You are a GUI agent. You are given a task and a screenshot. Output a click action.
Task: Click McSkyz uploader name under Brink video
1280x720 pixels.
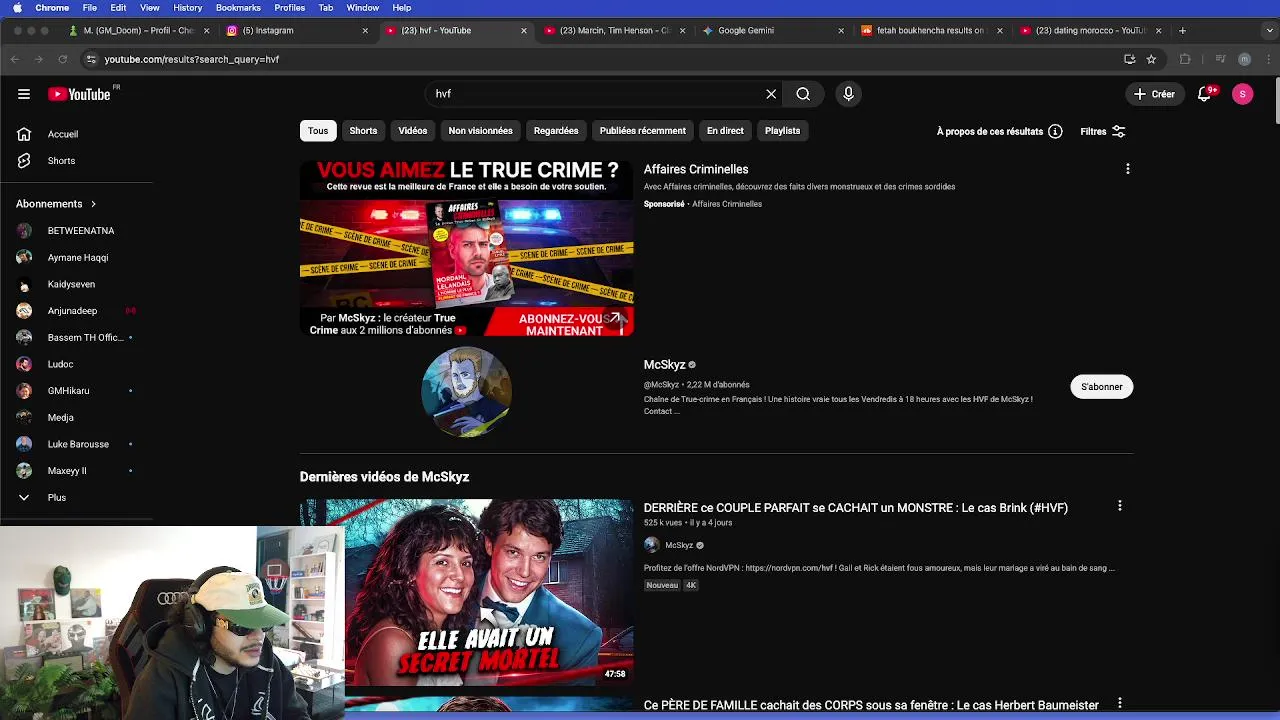(679, 545)
